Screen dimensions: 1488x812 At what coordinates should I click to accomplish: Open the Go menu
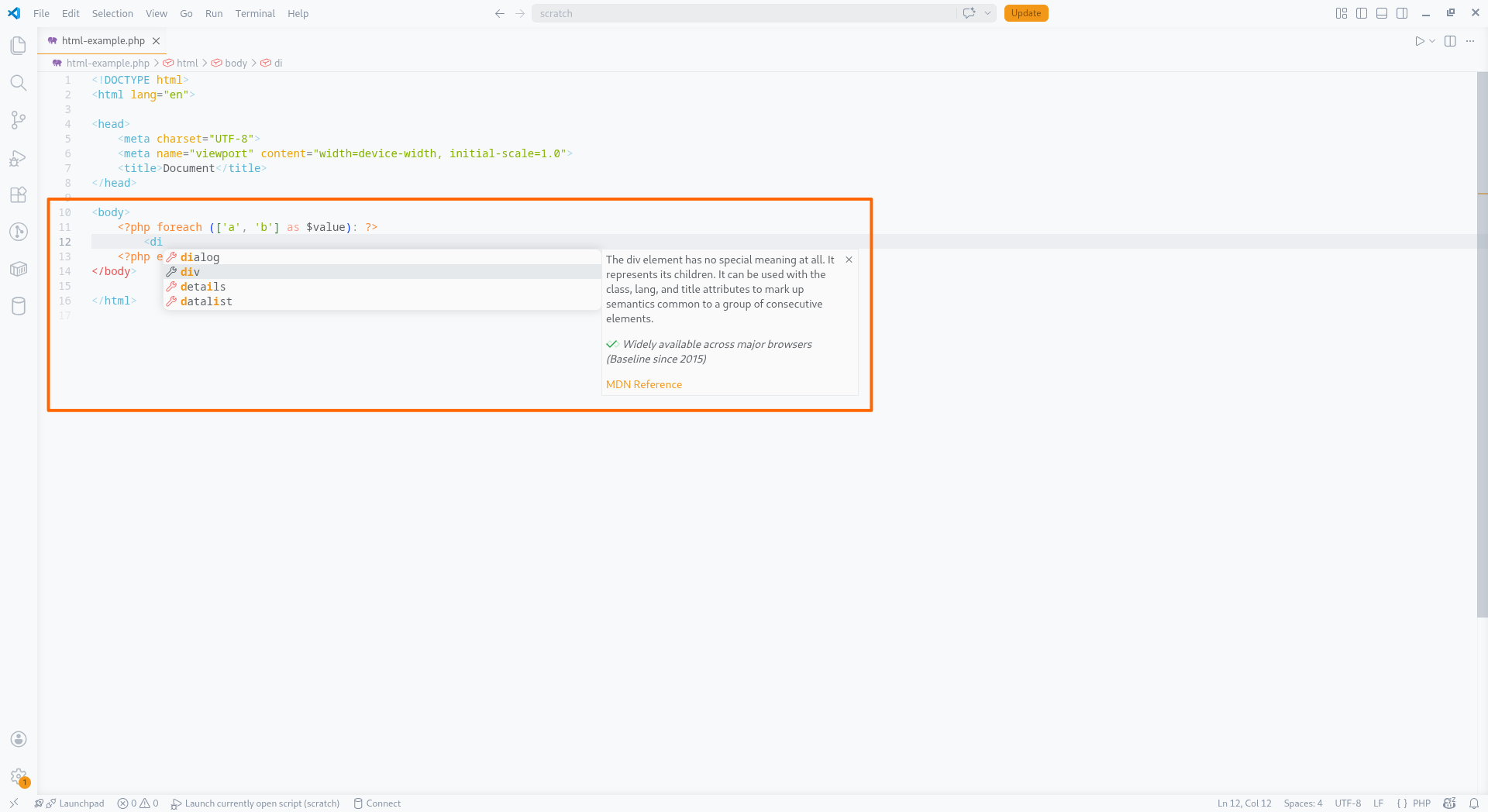pos(186,13)
